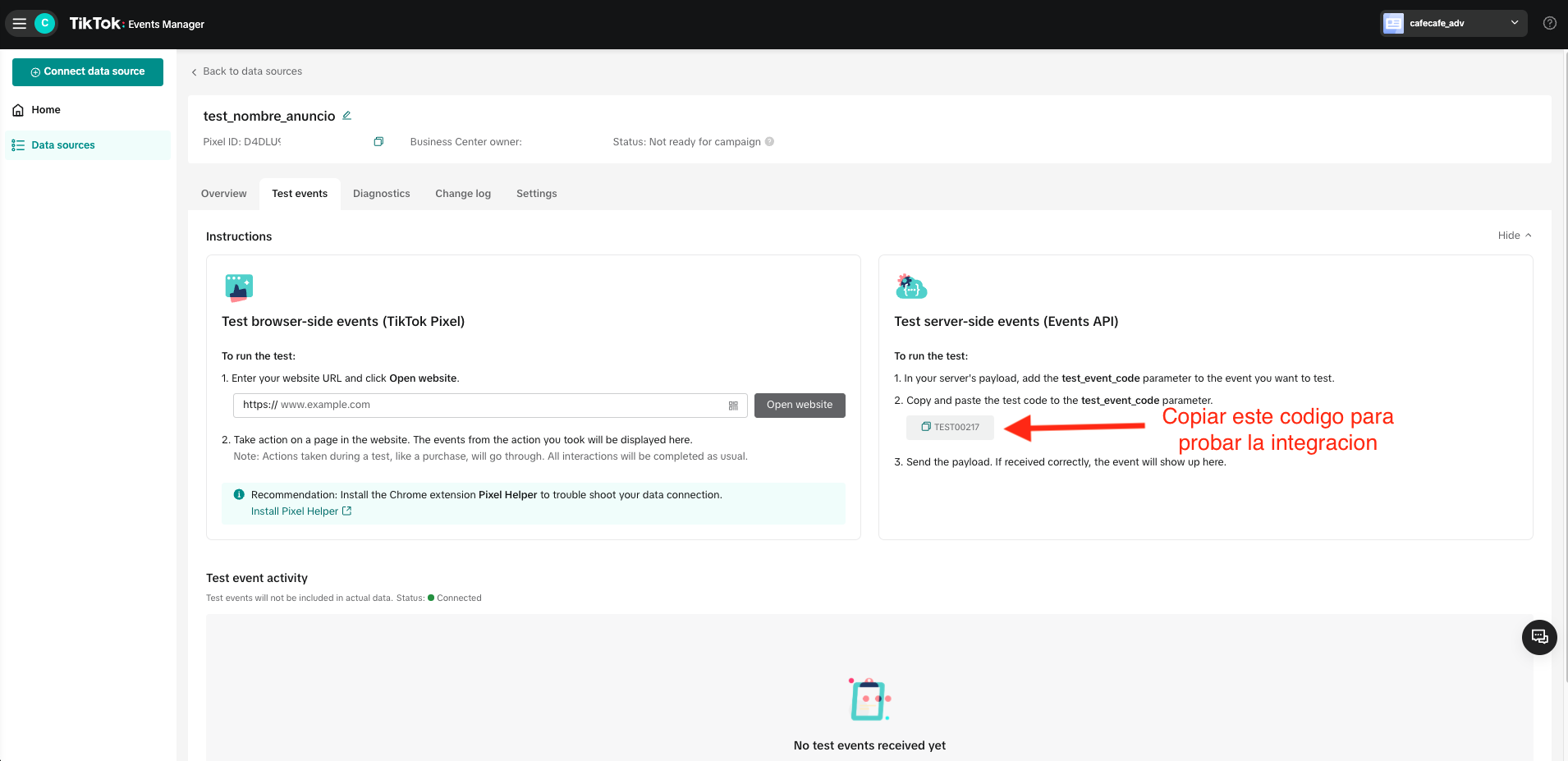
Task: Collapse instructions with Hide
Action: point(1515,236)
